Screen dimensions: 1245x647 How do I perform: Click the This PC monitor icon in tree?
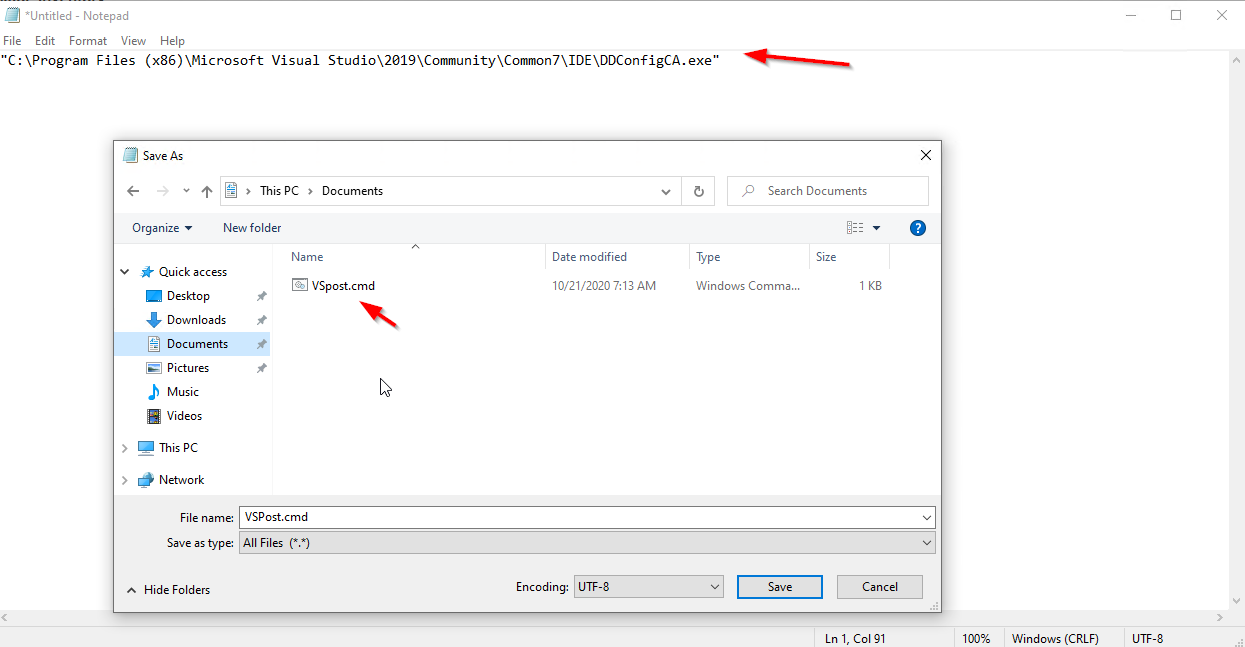pos(146,448)
